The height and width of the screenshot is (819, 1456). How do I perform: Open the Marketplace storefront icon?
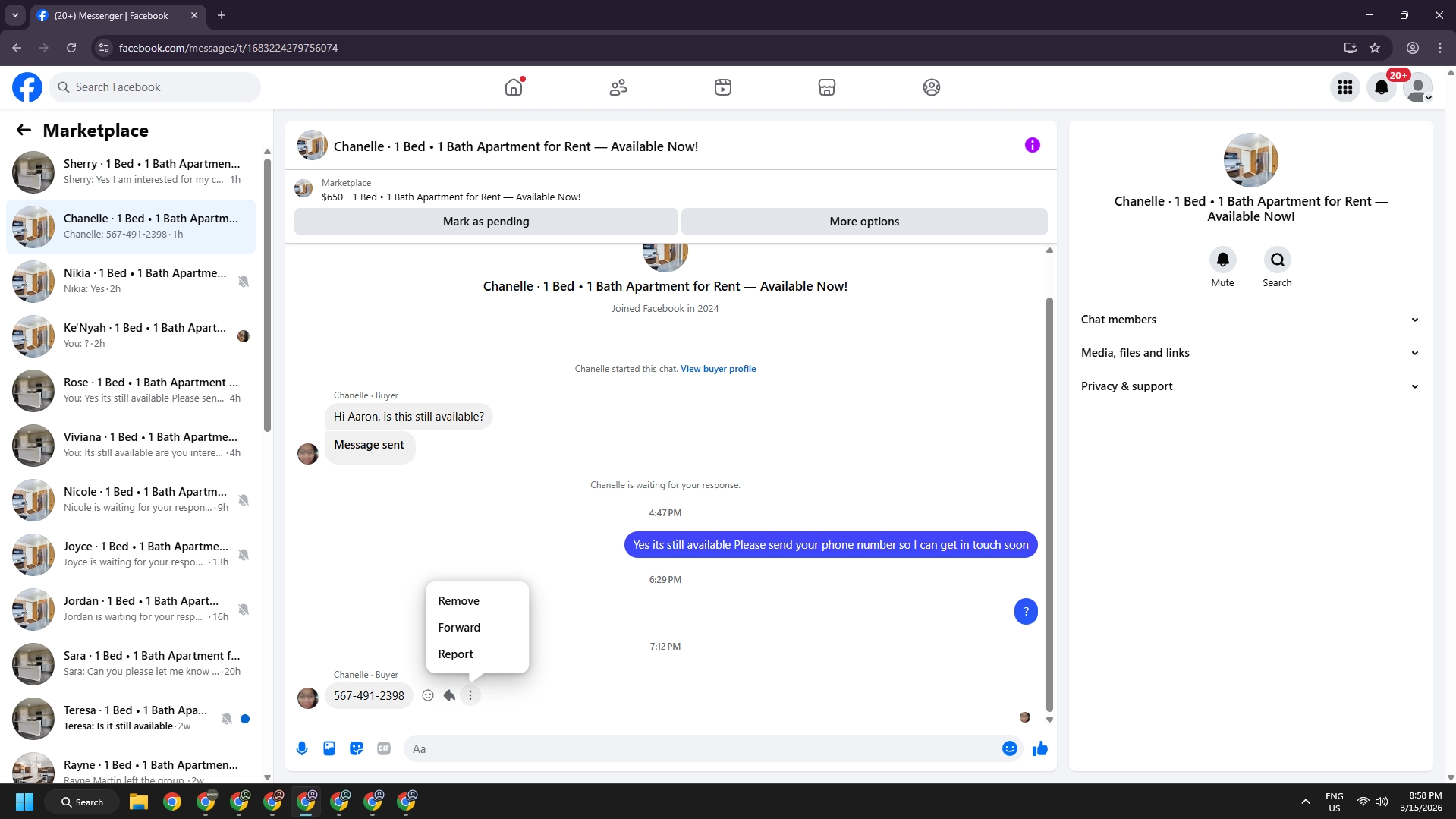pyautogui.click(x=827, y=87)
